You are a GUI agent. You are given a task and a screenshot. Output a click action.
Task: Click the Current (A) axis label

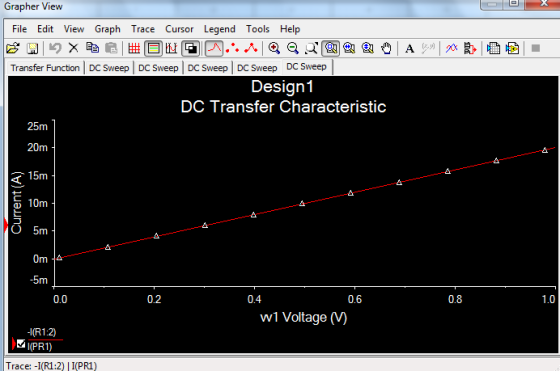click(x=16, y=203)
